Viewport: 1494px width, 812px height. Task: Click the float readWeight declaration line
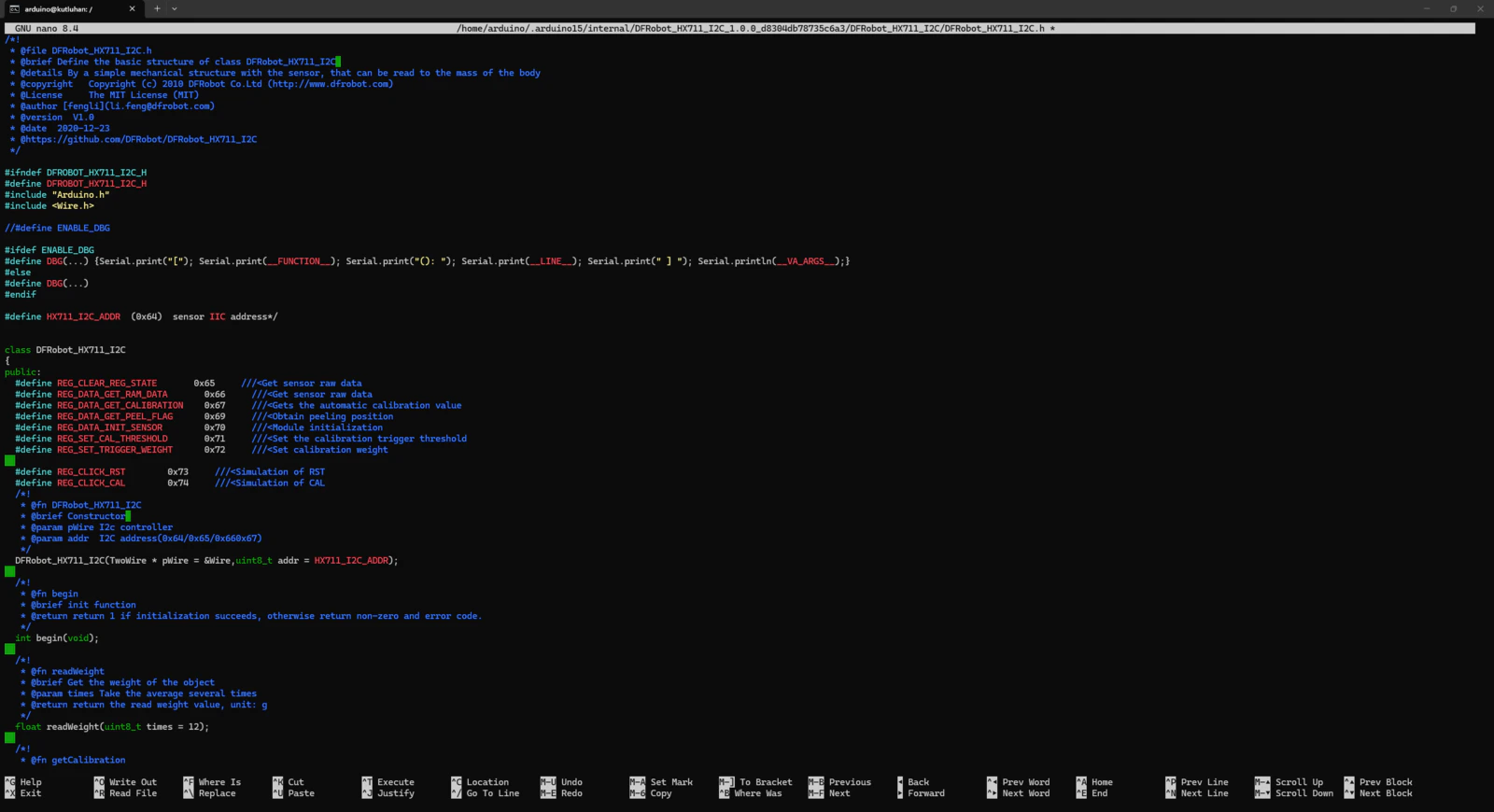pos(112,726)
